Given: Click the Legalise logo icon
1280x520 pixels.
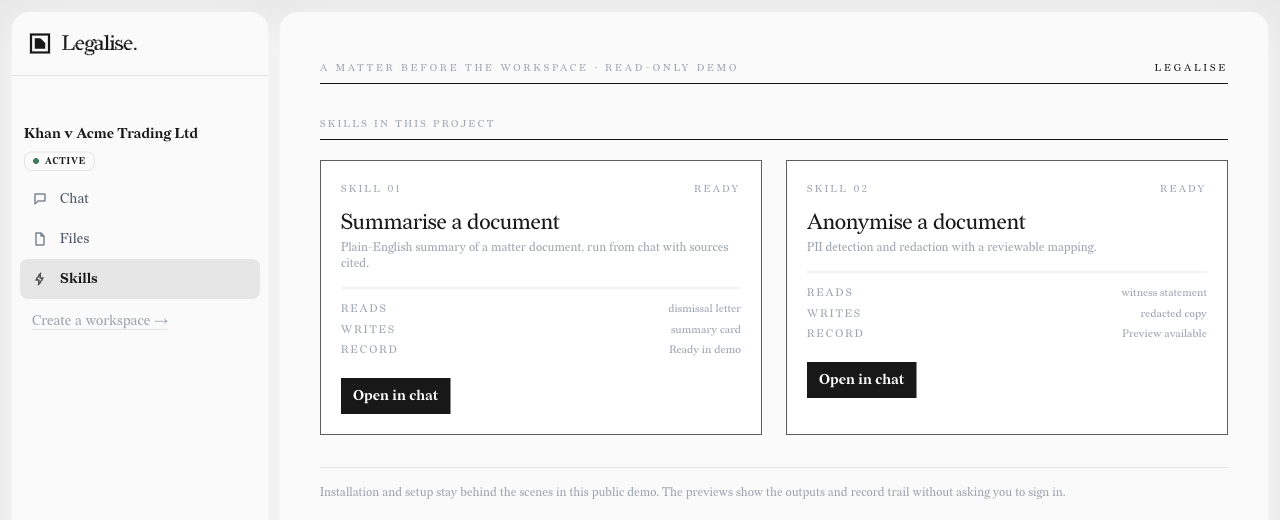Looking at the screenshot, I should (40, 43).
